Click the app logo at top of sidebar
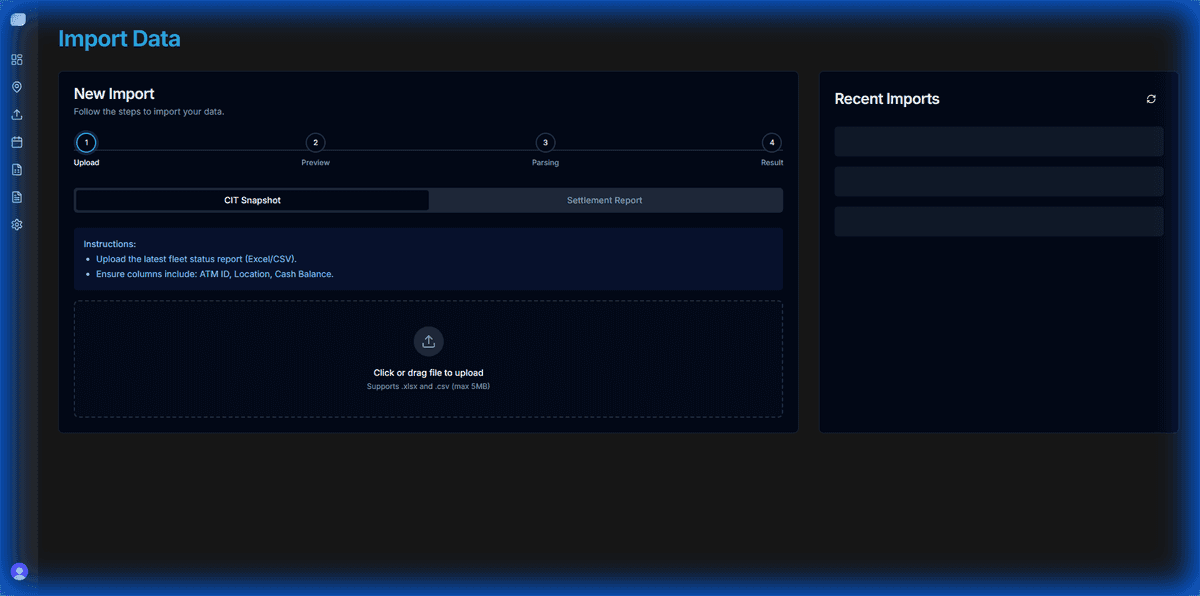 tap(18, 18)
